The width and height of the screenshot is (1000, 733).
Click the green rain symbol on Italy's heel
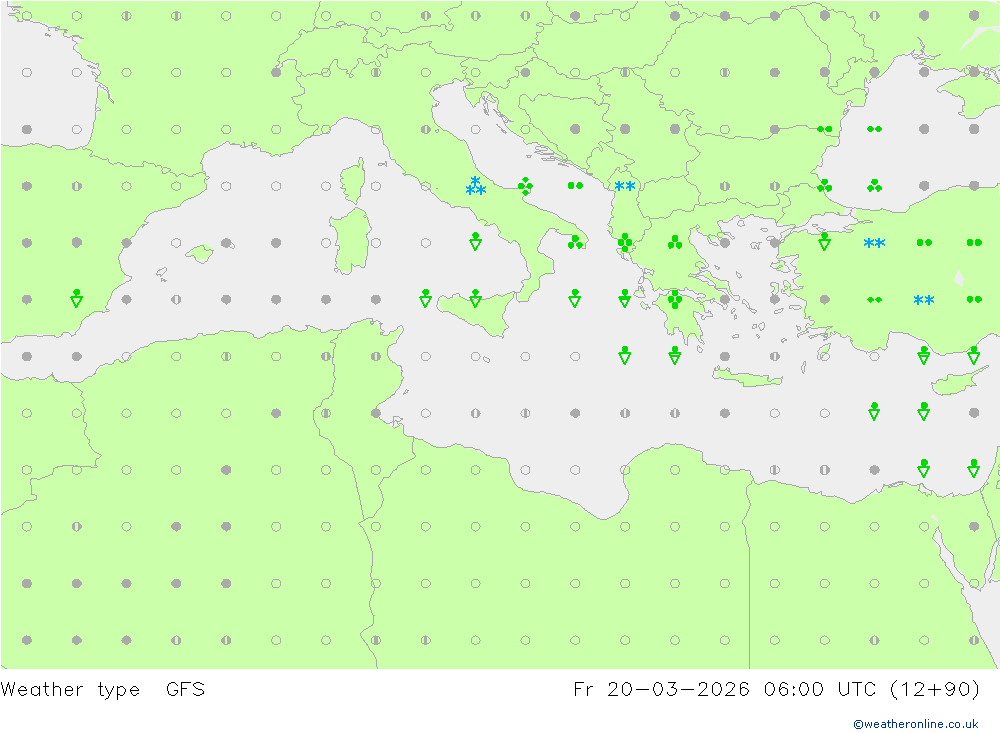click(x=575, y=242)
